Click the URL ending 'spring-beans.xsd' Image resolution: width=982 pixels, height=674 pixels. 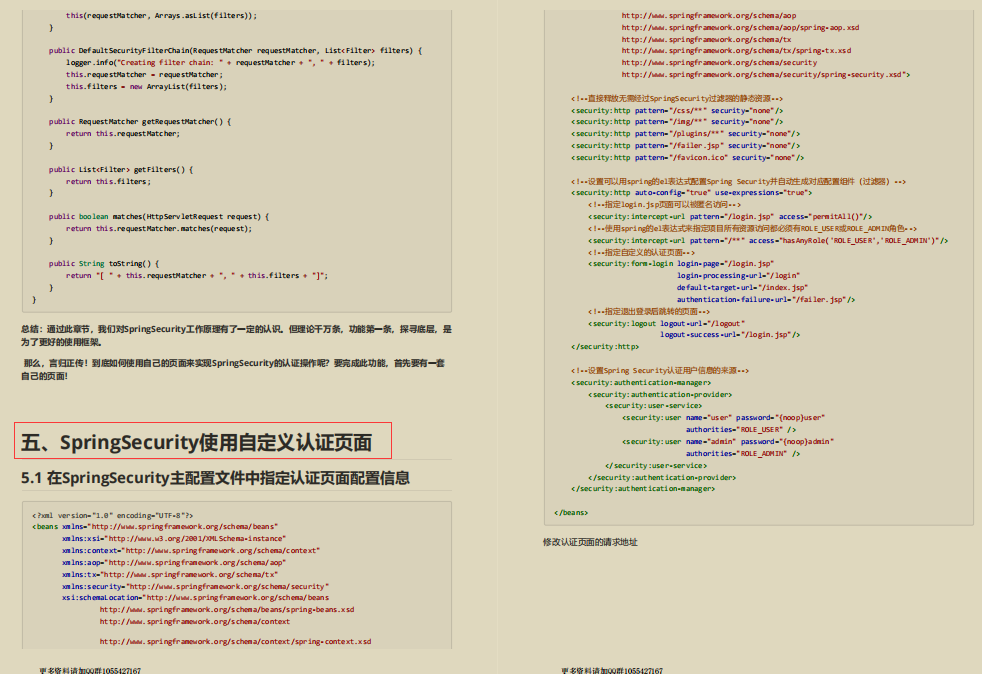(x=227, y=609)
